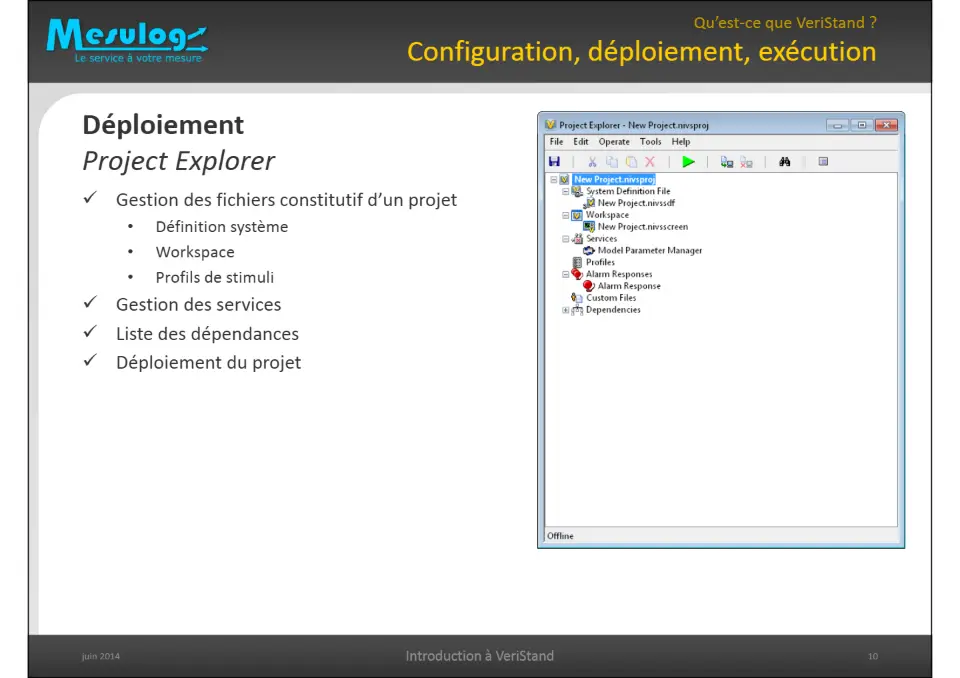
Task: Click the "Profils de stimuli" sub-bullet text
Action: pos(214,277)
